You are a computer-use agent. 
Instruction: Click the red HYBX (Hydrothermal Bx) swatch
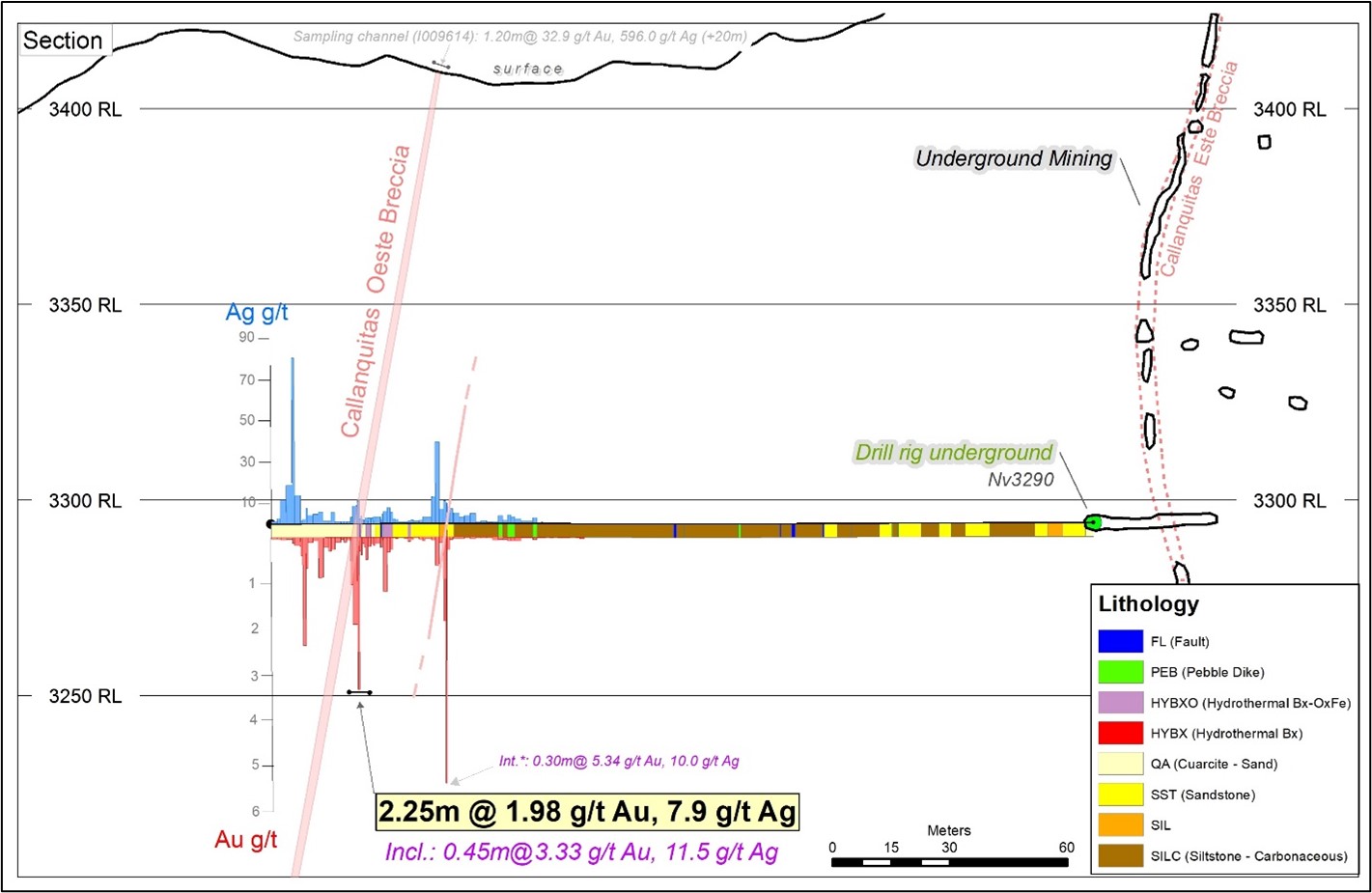click(1120, 734)
